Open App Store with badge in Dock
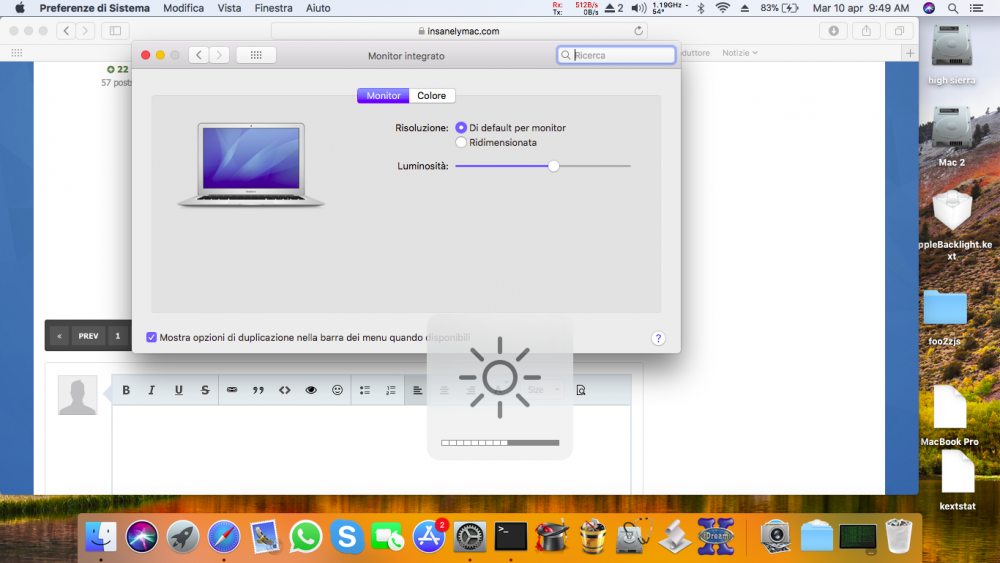The height and width of the screenshot is (563, 1000). coord(429,536)
